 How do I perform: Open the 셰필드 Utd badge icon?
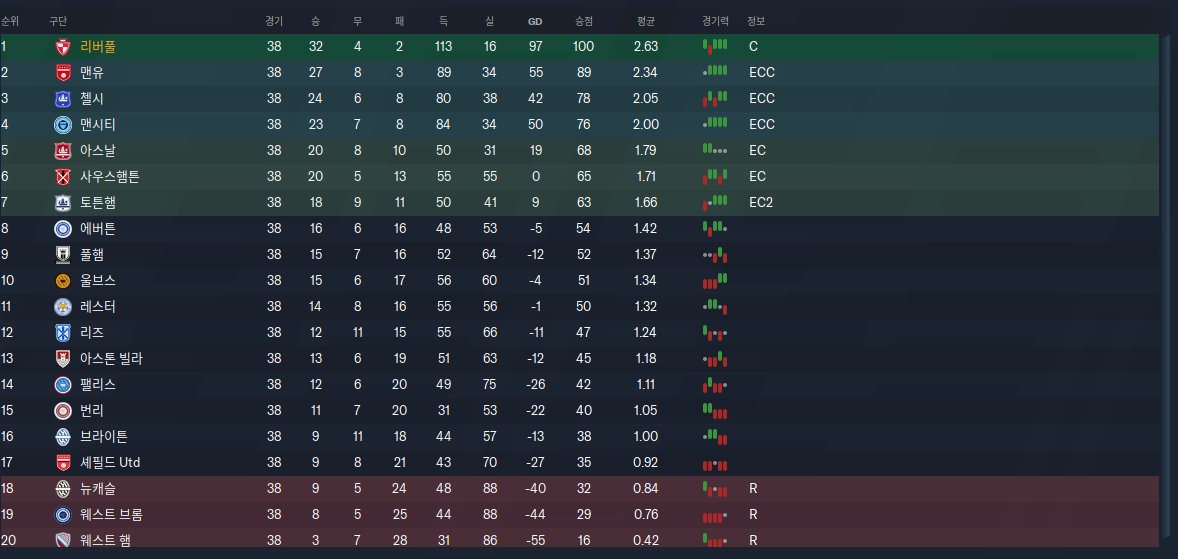click(x=63, y=463)
